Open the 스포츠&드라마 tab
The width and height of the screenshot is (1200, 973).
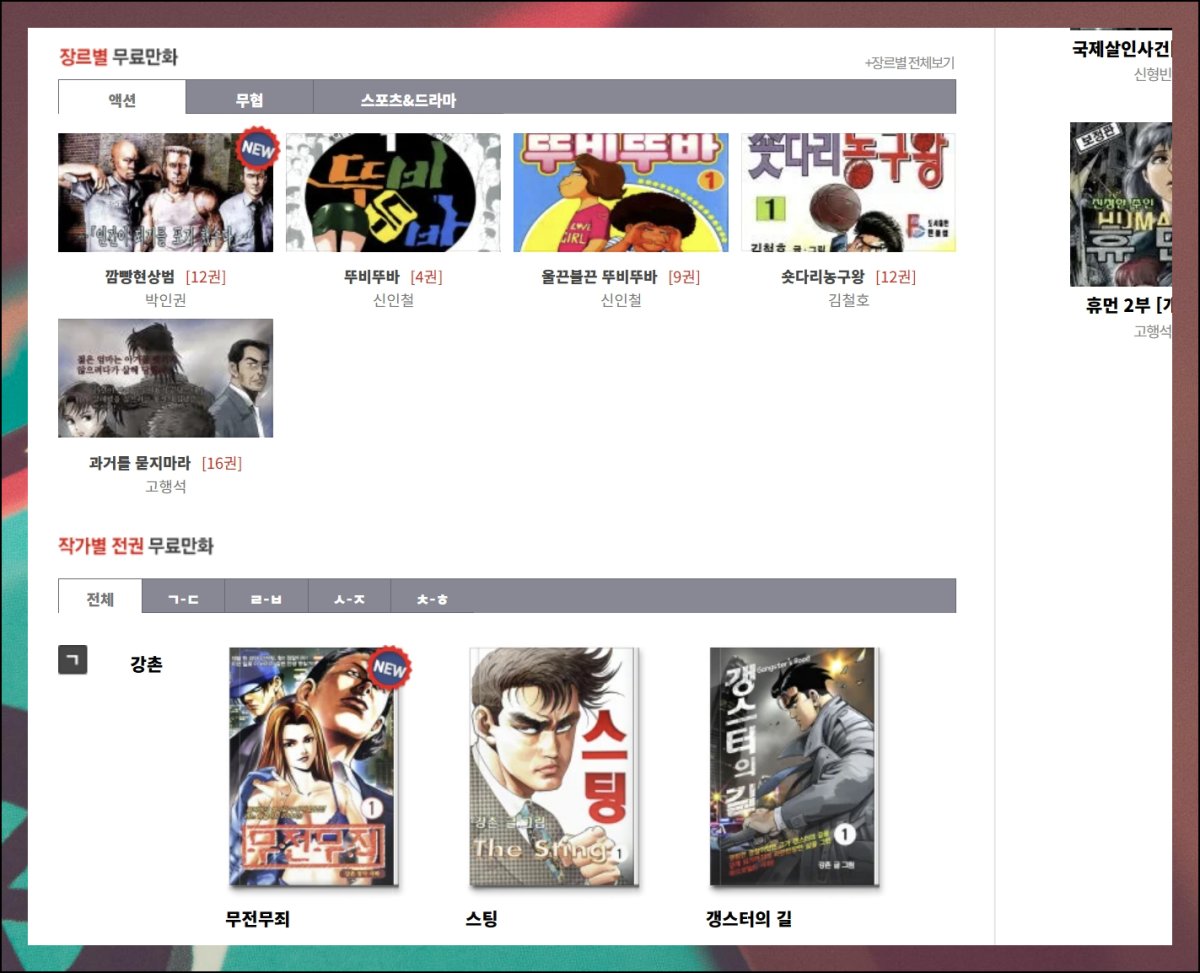point(408,98)
